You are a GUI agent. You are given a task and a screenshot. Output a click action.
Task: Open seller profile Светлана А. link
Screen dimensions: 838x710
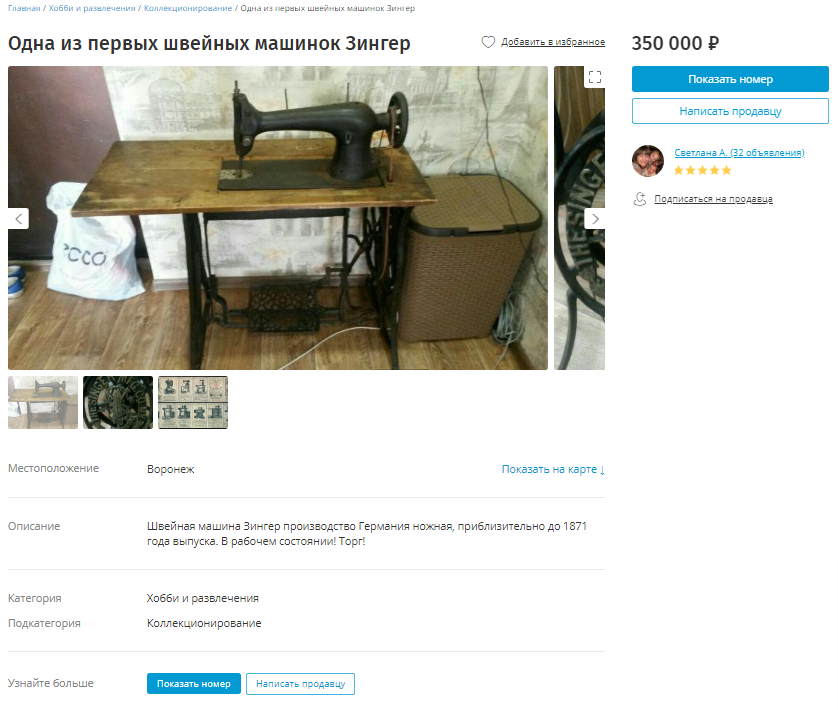739,152
